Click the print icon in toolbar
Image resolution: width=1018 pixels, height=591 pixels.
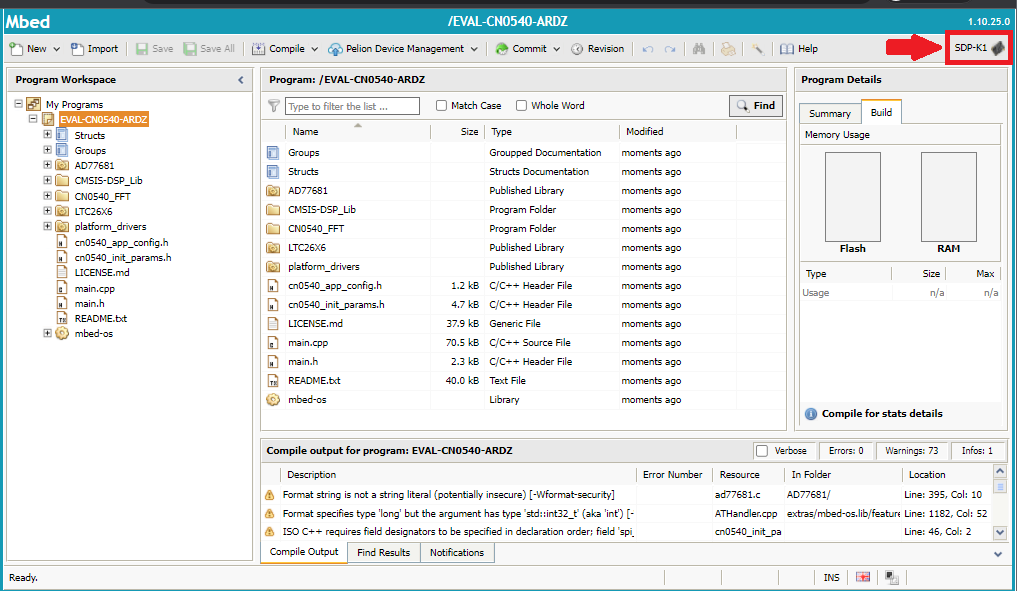pyautogui.click(x=728, y=49)
